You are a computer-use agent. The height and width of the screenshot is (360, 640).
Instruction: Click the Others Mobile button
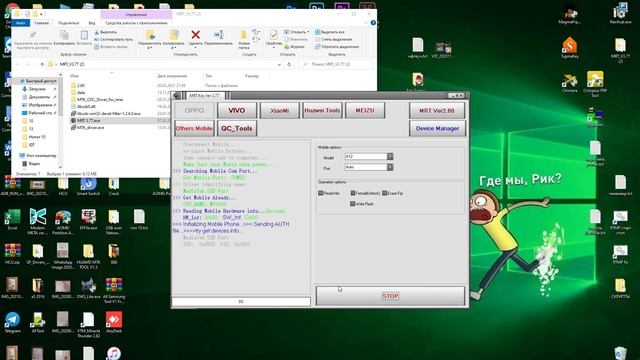point(194,129)
